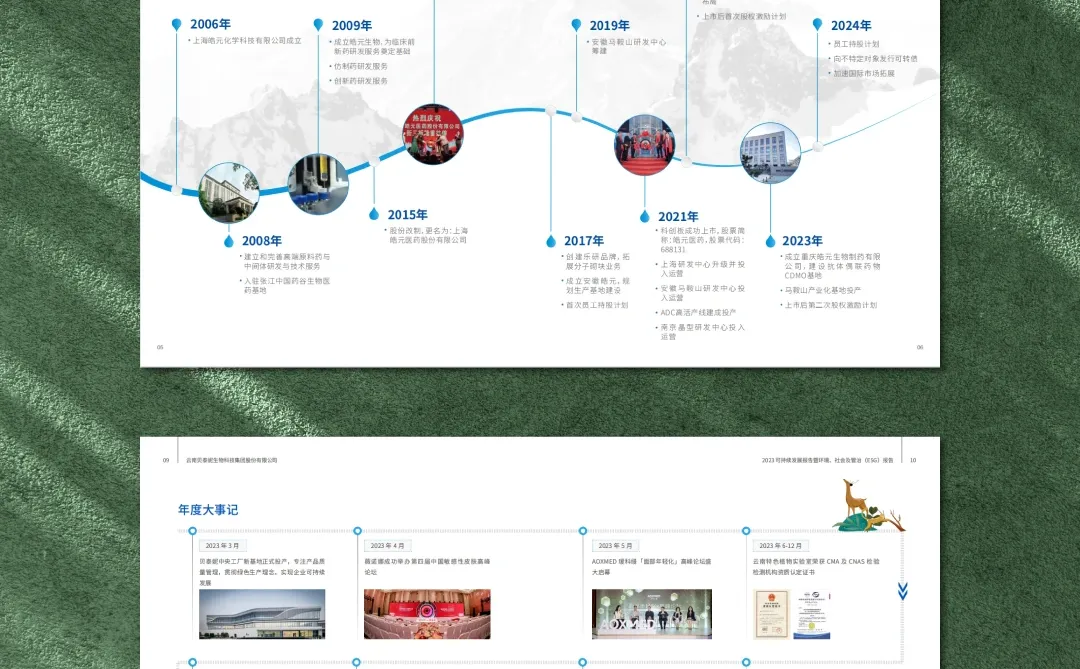This screenshot has height=669, width=1080.
Task: Expand the diamond node above the 2023 年 4 月 card
Action: tap(355, 531)
